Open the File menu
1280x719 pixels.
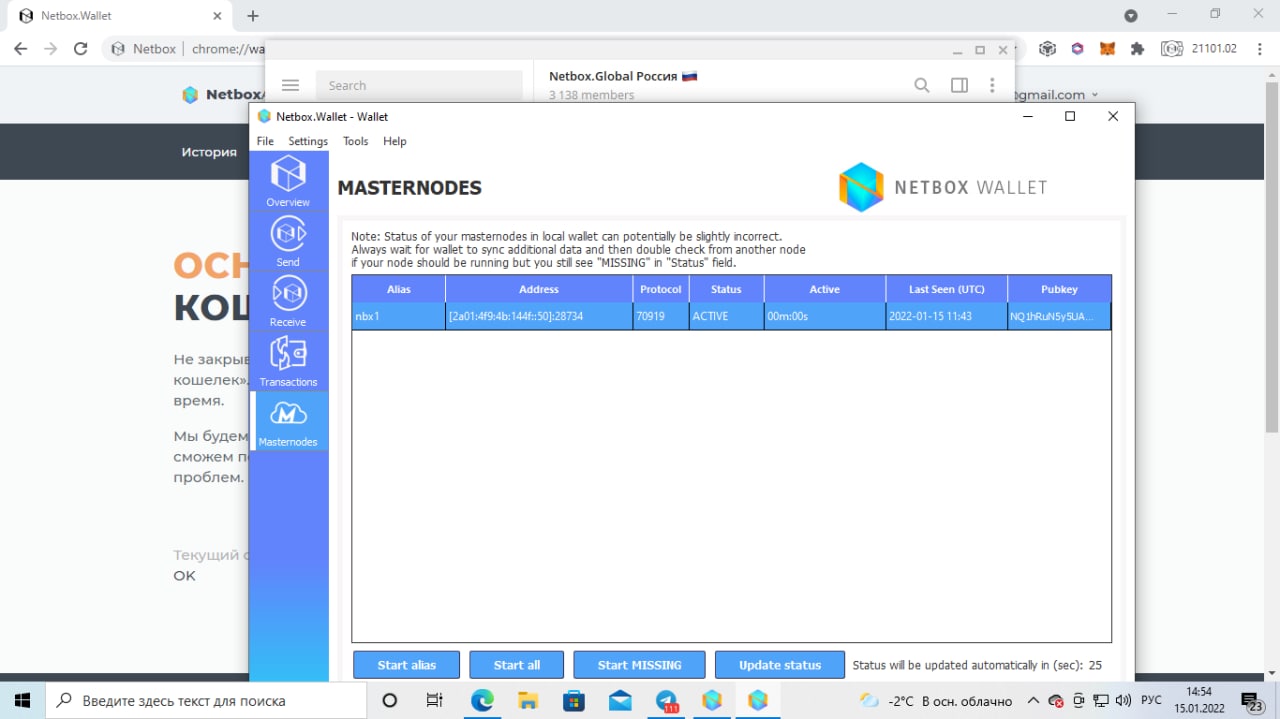pyautogui.click(x=265, y=141)
